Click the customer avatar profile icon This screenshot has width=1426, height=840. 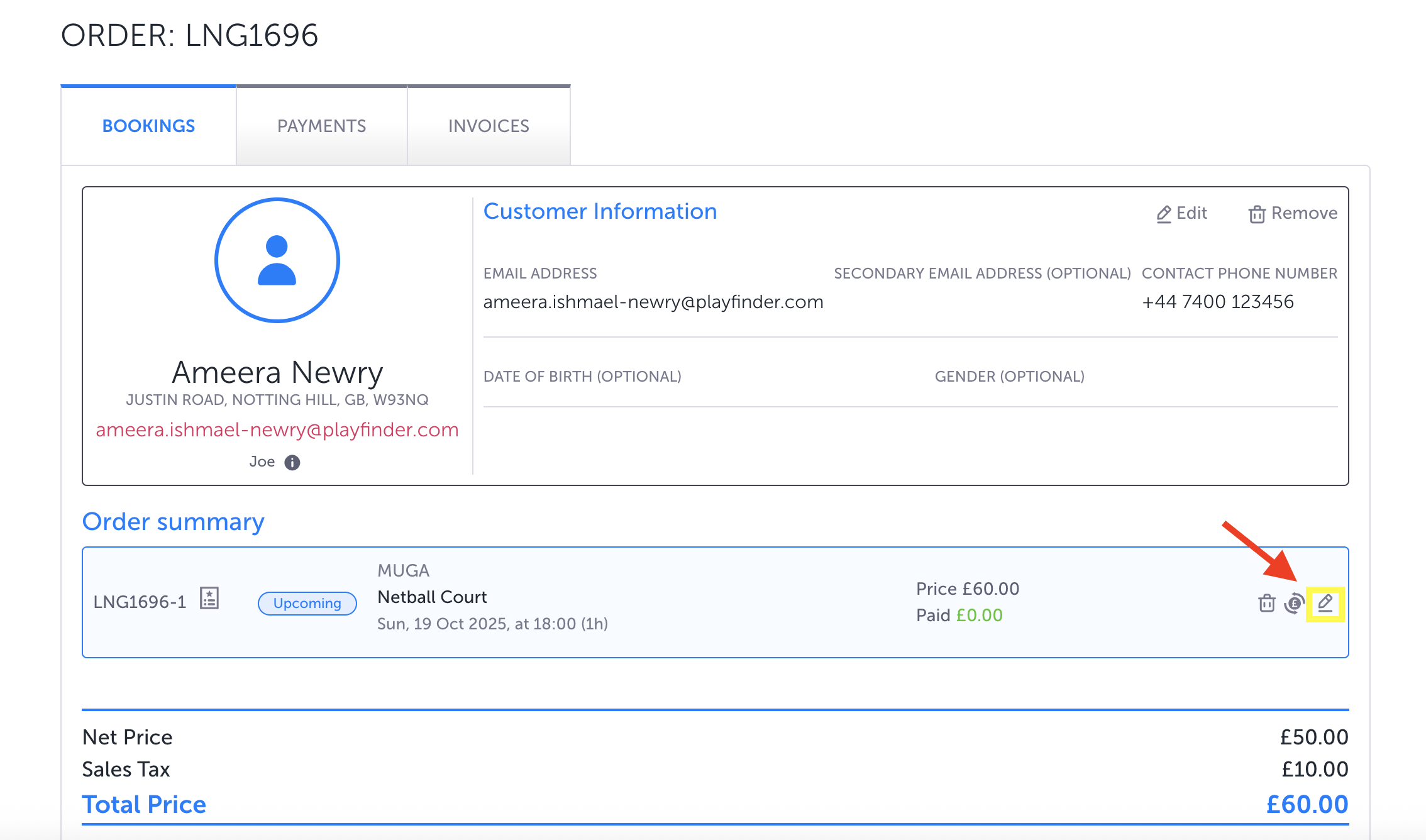click(x=277, y=260)
